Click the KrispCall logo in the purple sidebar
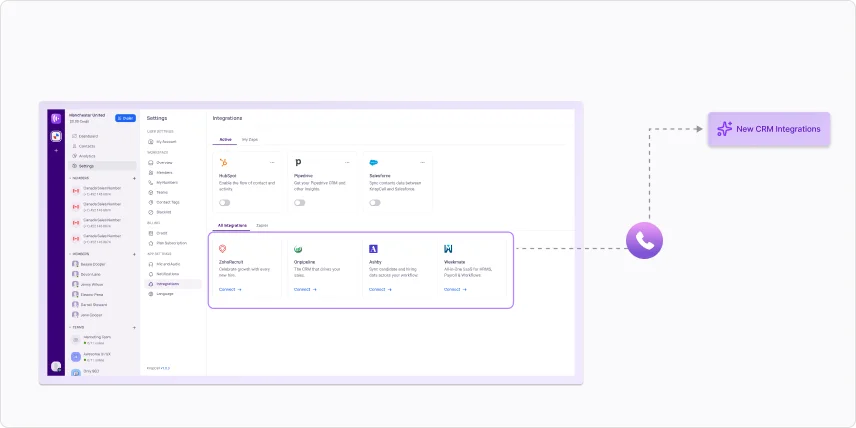 click(x=56, y=118)
